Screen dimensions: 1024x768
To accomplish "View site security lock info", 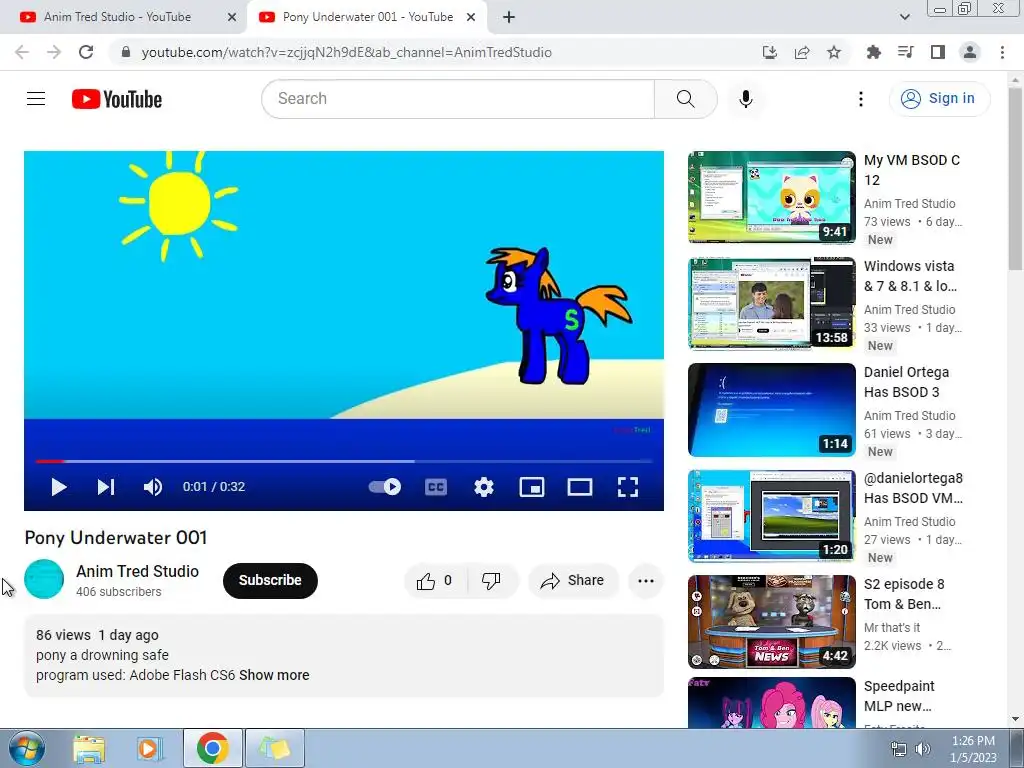I will [x=125, y=52].
